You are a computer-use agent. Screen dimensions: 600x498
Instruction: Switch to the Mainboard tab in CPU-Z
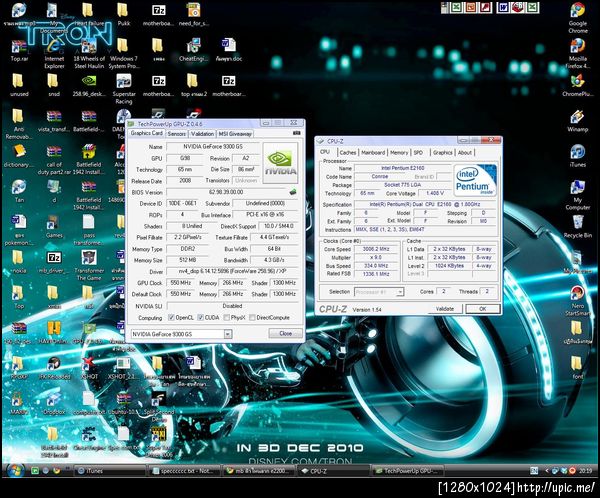point(373,152)
